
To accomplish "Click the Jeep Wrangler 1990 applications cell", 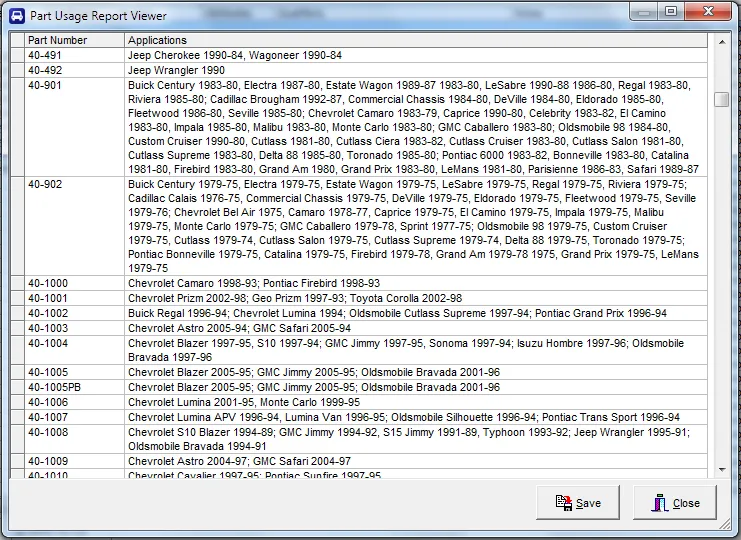I will (416, 70).
